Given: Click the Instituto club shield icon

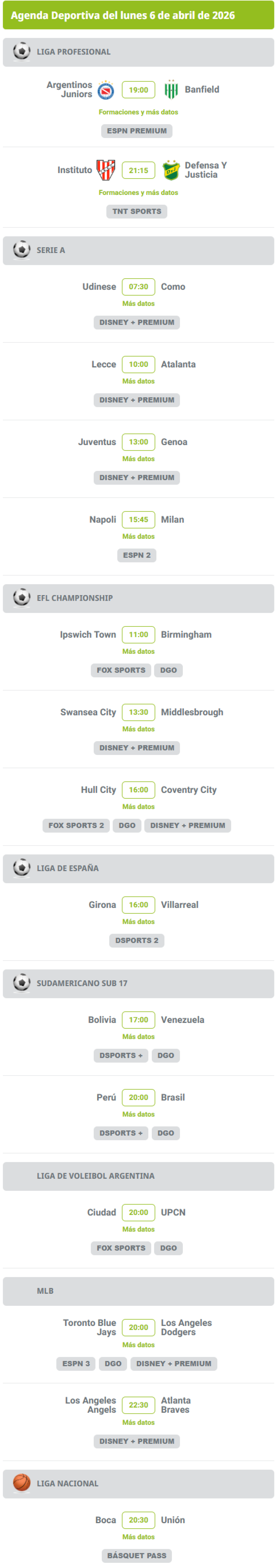Looking at the screenshot, I should [x=106, y=171].
